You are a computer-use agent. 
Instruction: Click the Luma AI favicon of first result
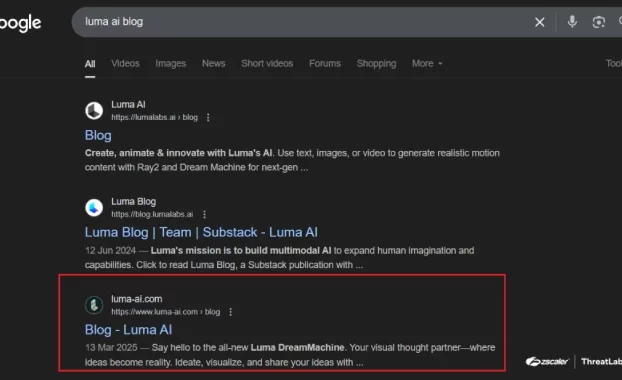94,111
